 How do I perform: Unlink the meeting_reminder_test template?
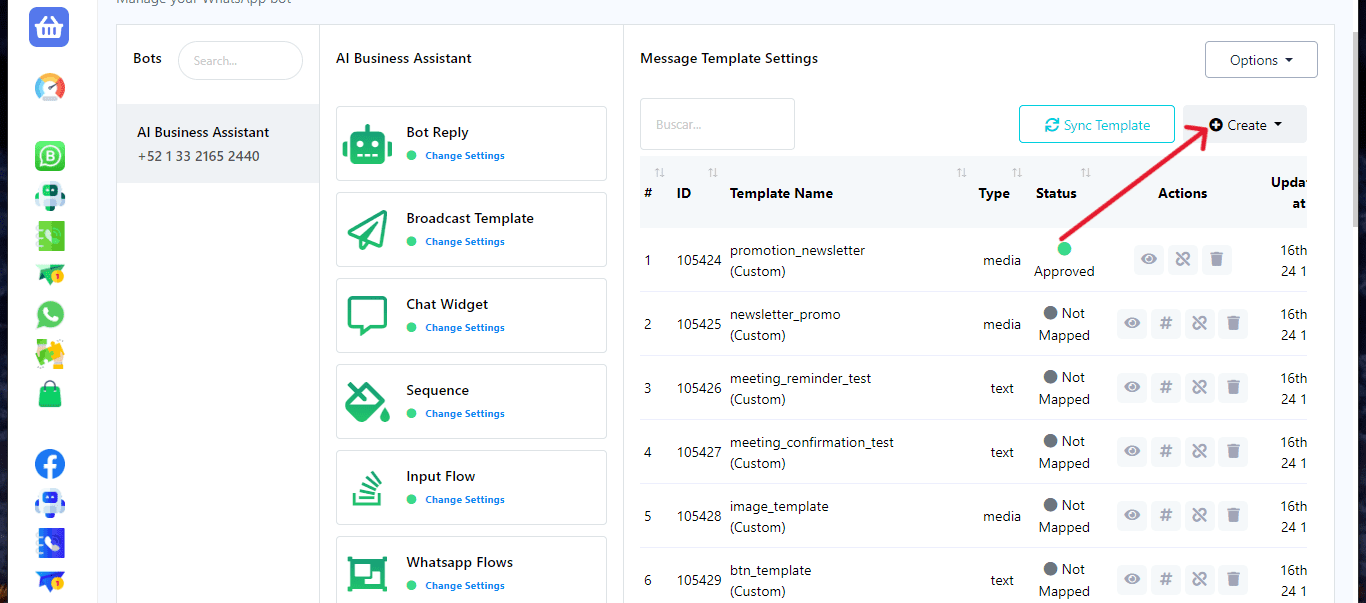click(x=1199, y=388)
